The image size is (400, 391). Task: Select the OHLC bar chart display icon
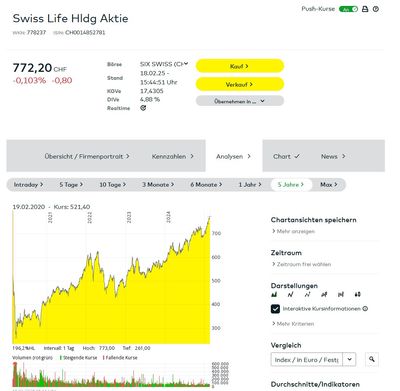coord(341,294)
